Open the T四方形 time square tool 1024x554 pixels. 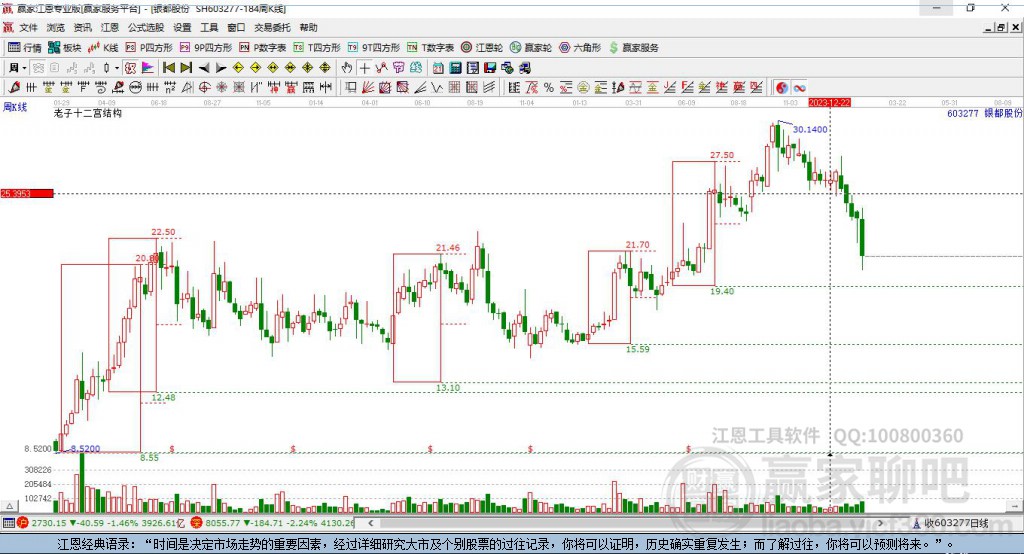[x=317, y=48]
